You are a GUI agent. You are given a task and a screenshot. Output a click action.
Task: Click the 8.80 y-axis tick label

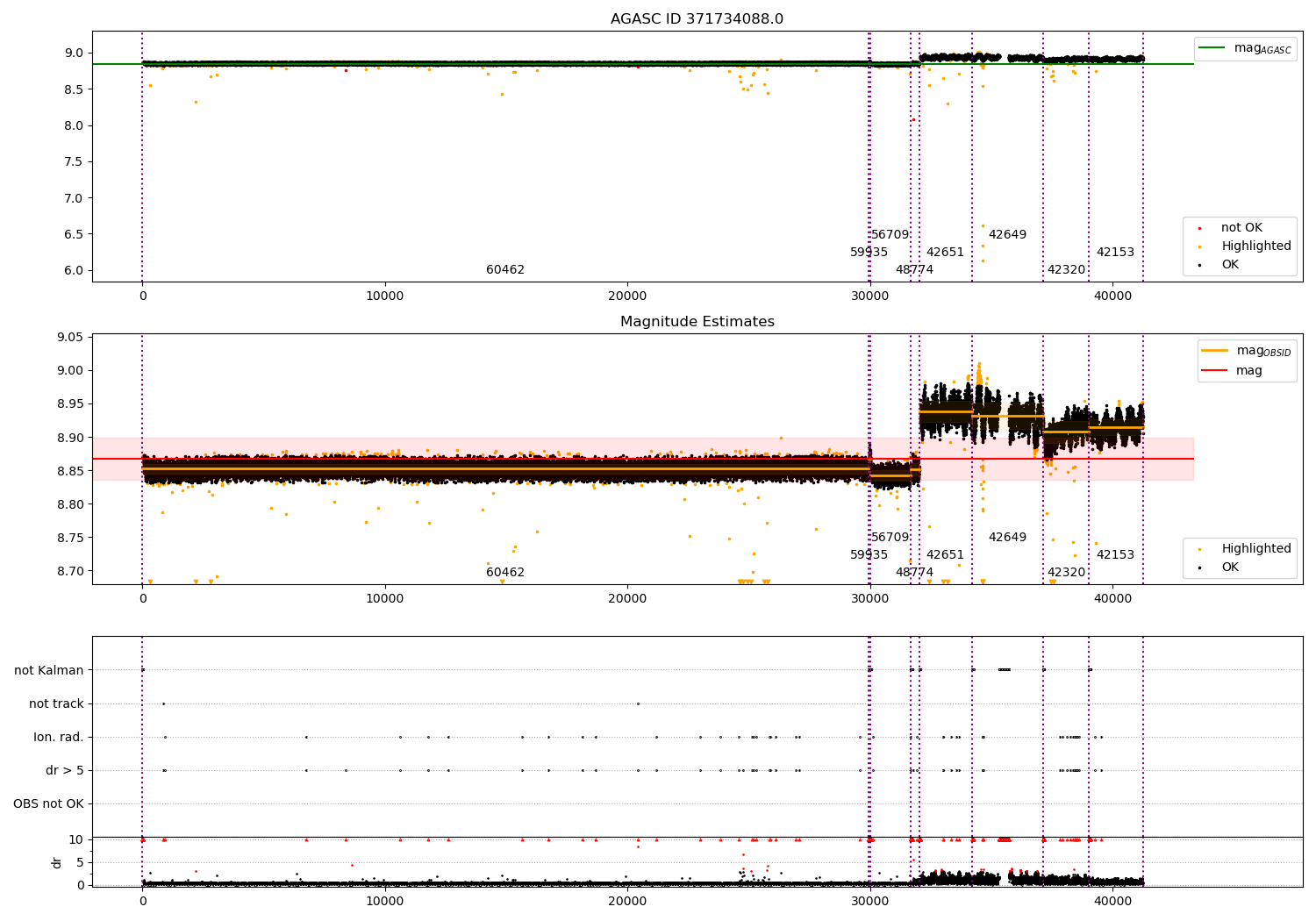pos(69,504)
